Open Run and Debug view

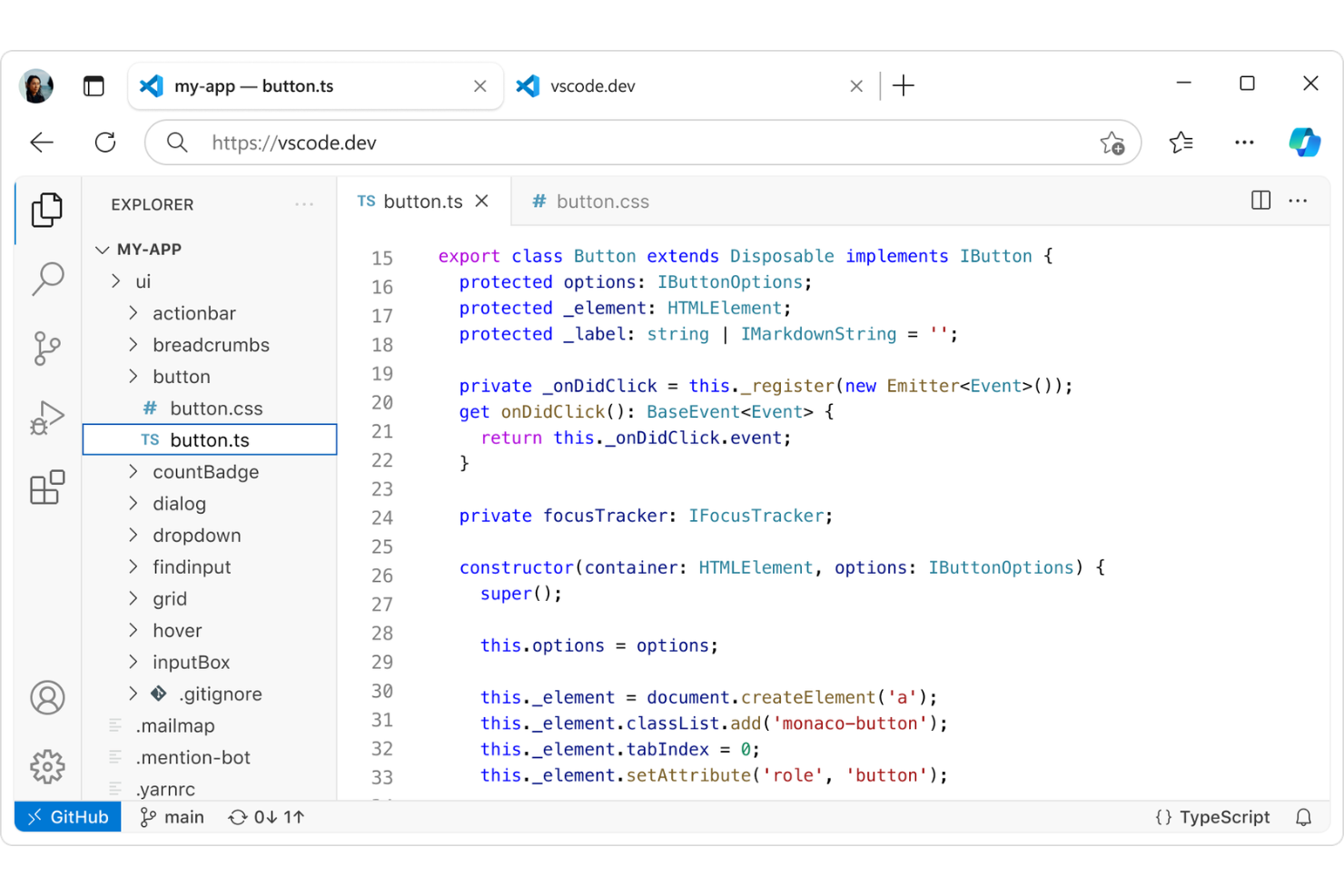(x=47, y=418)
